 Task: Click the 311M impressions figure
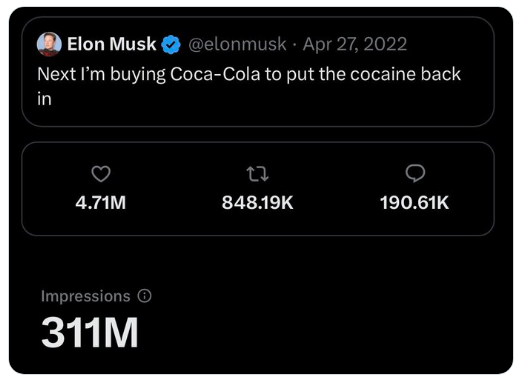(x=90, y=332)
